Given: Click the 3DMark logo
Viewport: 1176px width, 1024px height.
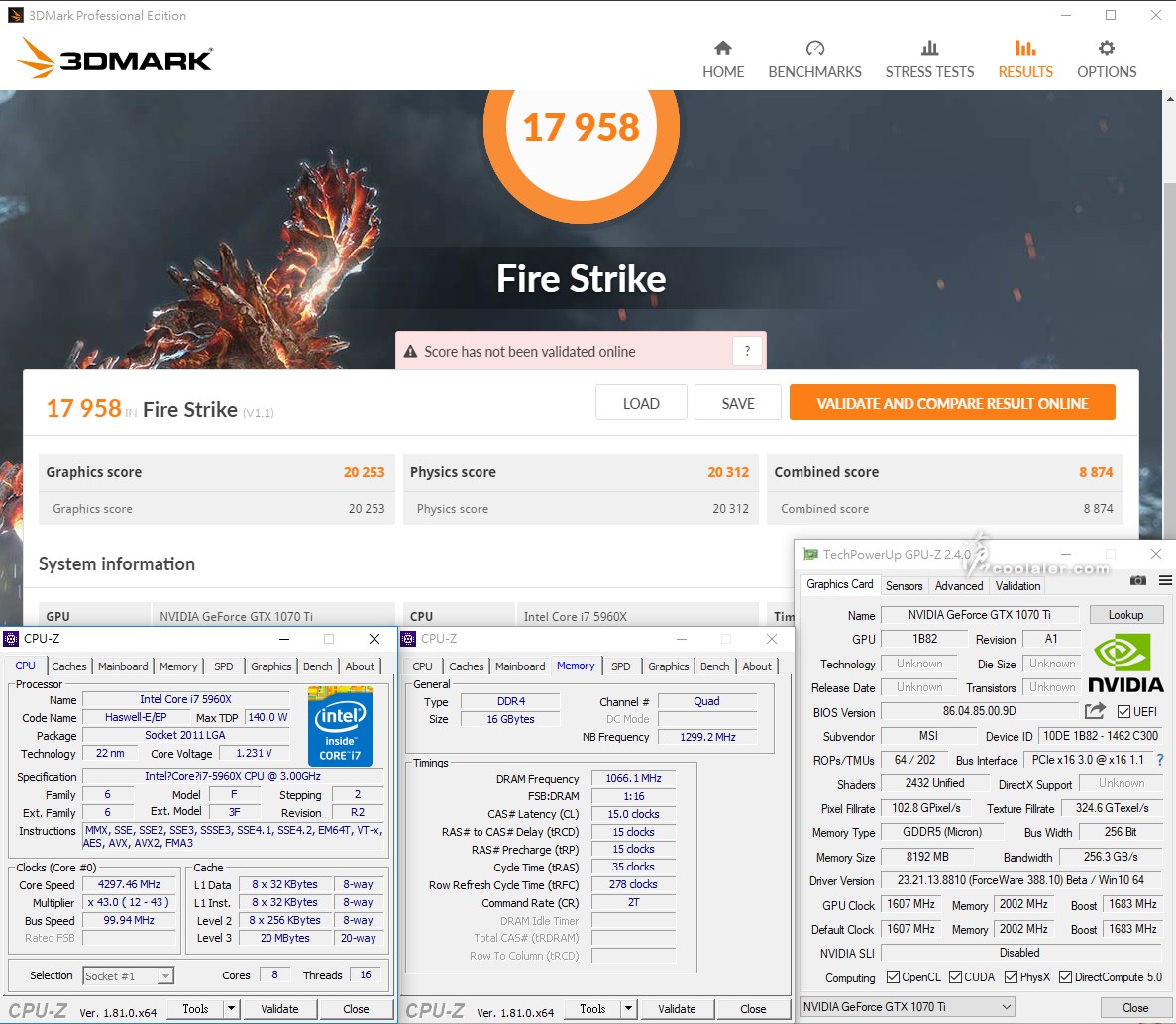Looking at the screenshot, I should point(116,58).
